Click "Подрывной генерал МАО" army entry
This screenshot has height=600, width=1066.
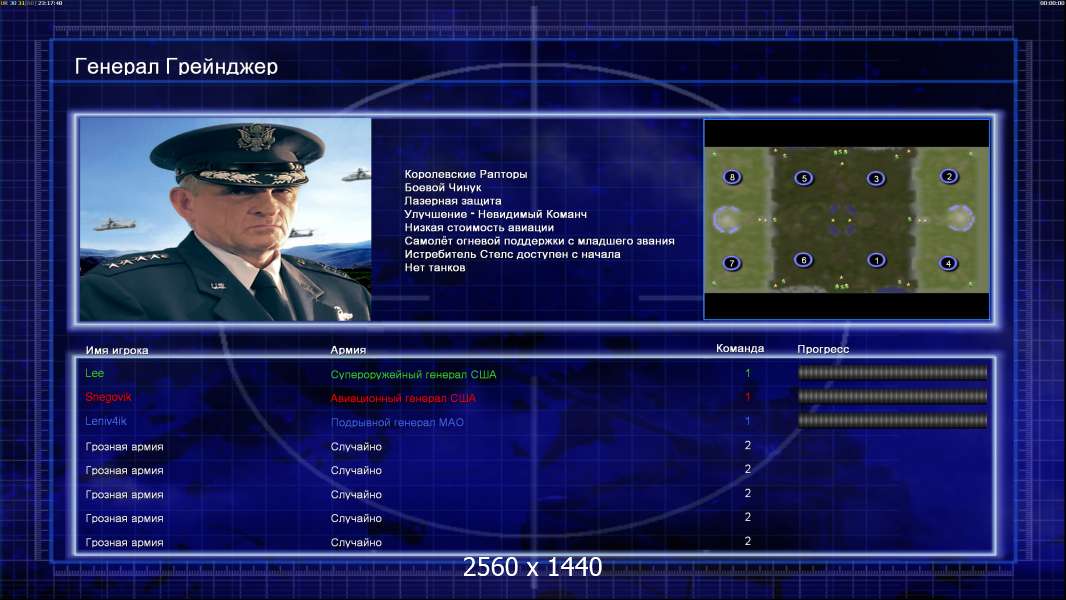pyautogui.click(x=397, y=422)
